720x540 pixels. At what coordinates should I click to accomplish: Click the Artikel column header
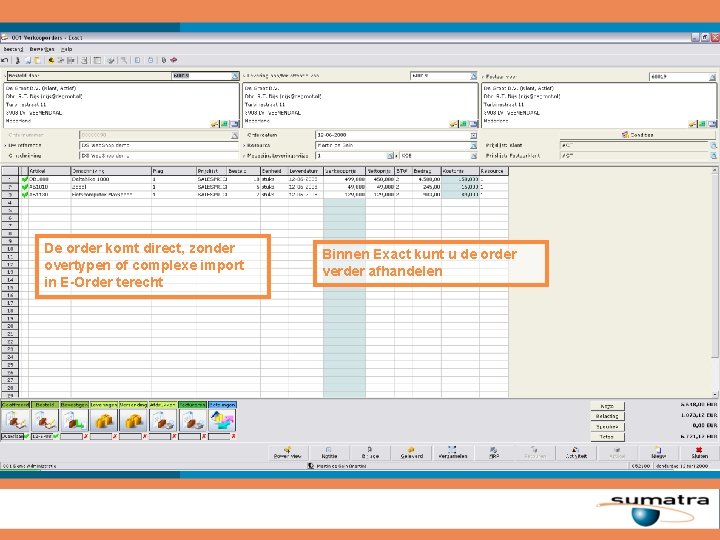click(x=50, y=171)
